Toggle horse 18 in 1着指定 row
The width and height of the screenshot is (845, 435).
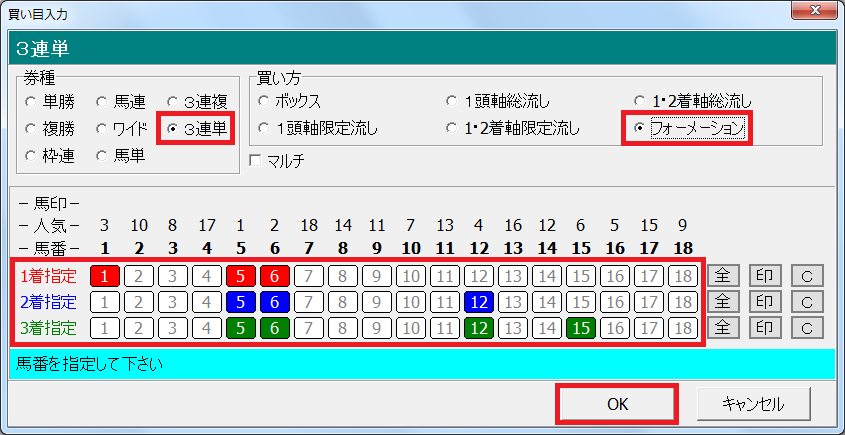[x=682, y=277]
